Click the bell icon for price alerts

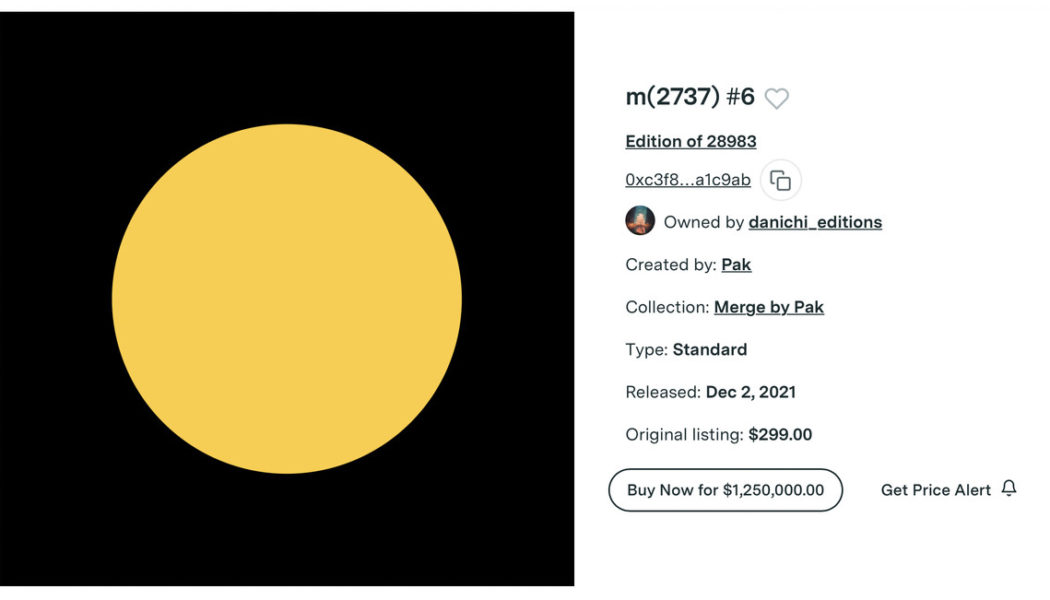click(1009, 489)
